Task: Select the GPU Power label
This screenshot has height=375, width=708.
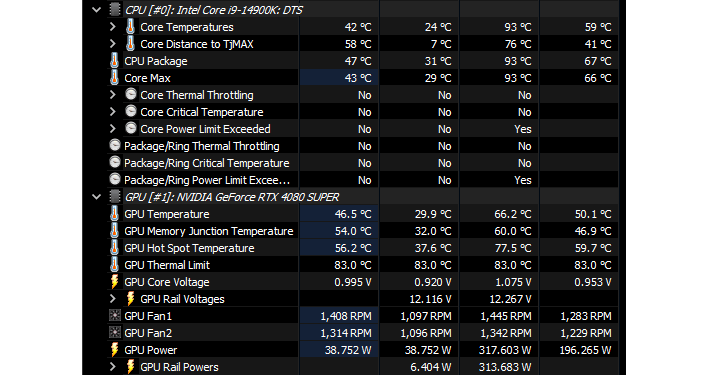Action: [x=150, y=350]
